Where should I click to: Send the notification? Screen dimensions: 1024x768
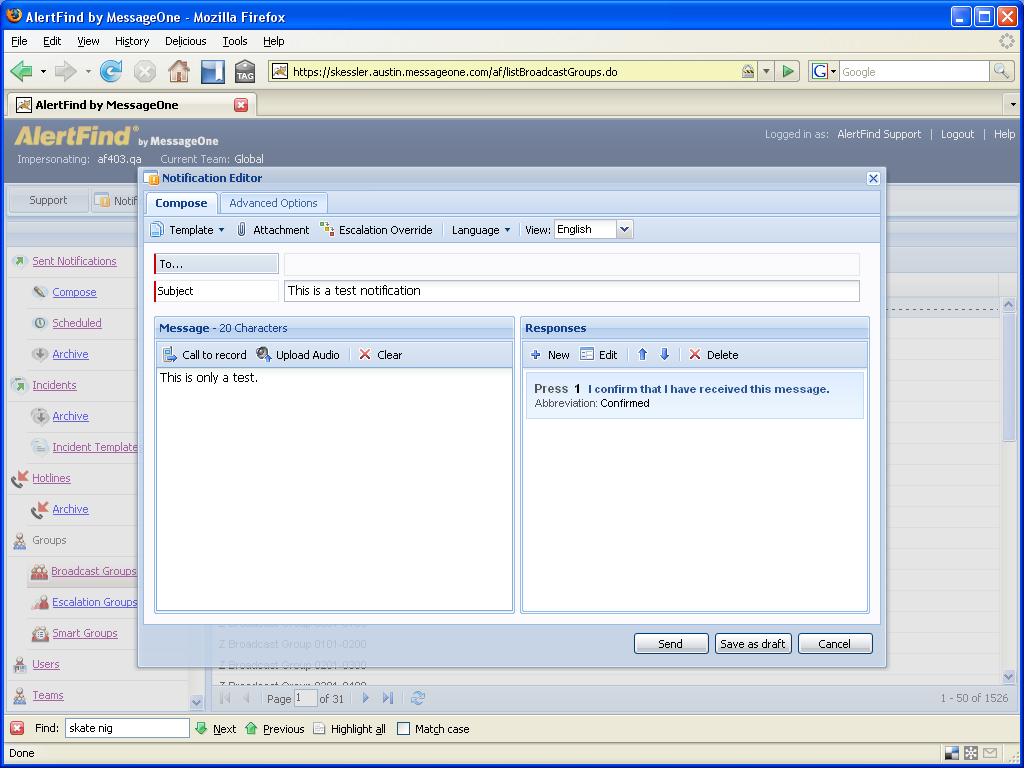(x=671, y=643)
